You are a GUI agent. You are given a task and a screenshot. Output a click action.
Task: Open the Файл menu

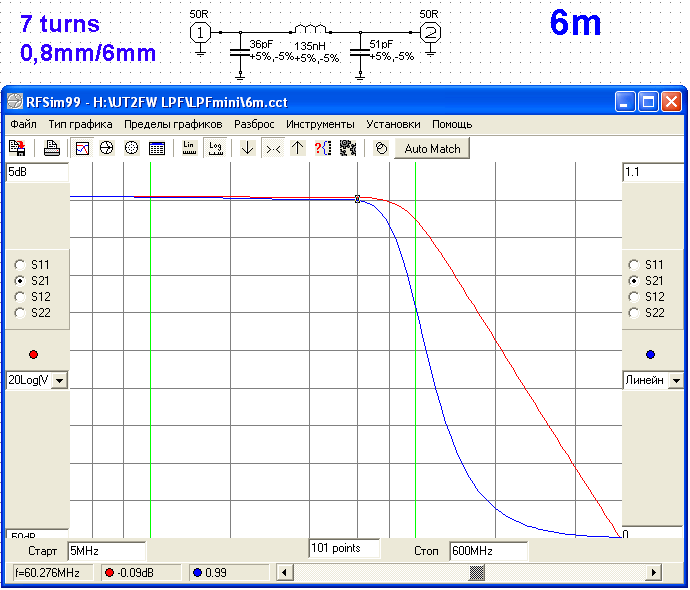tap(23, 124)
